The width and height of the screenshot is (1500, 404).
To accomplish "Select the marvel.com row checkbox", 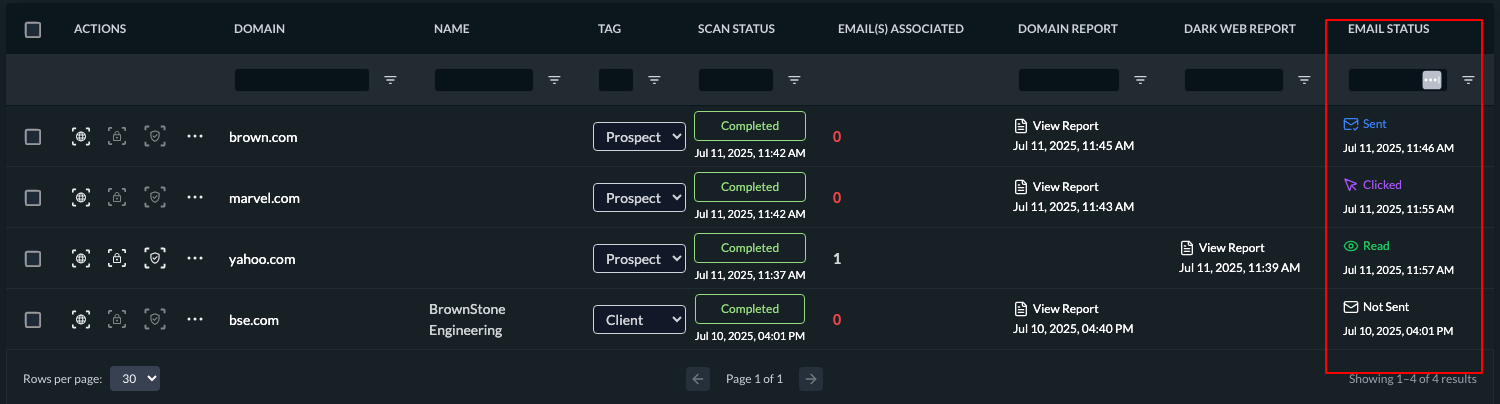I will (x=33, y=198).
